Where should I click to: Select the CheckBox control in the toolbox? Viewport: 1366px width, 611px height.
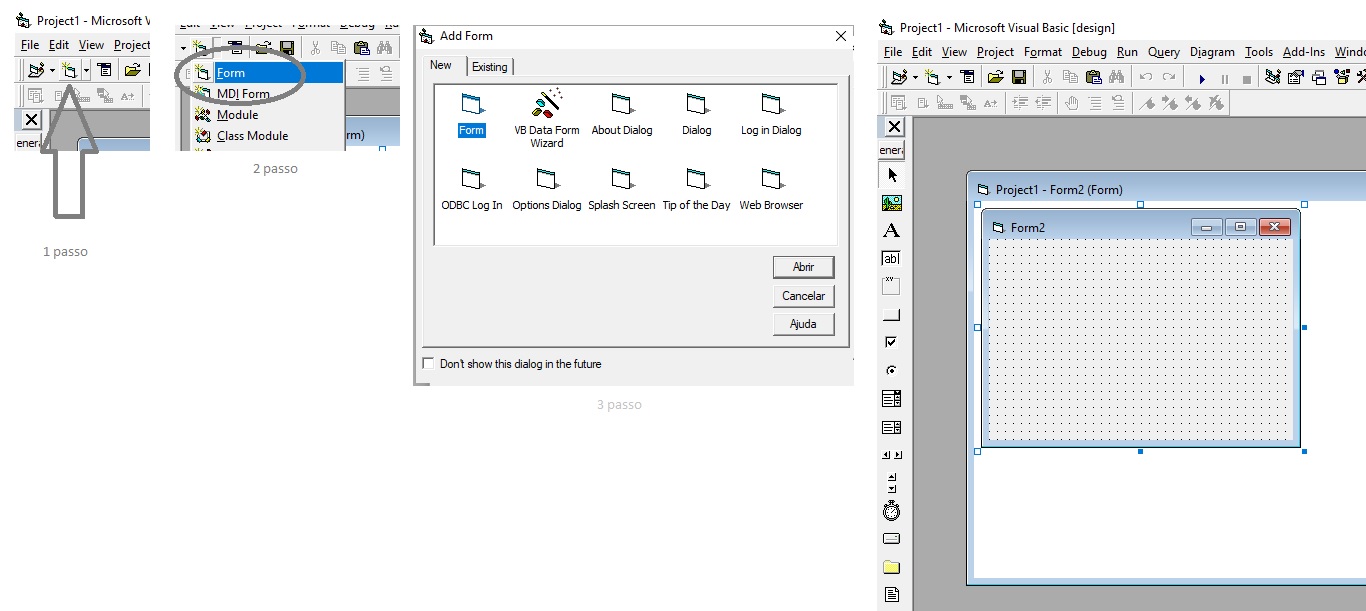891,343
